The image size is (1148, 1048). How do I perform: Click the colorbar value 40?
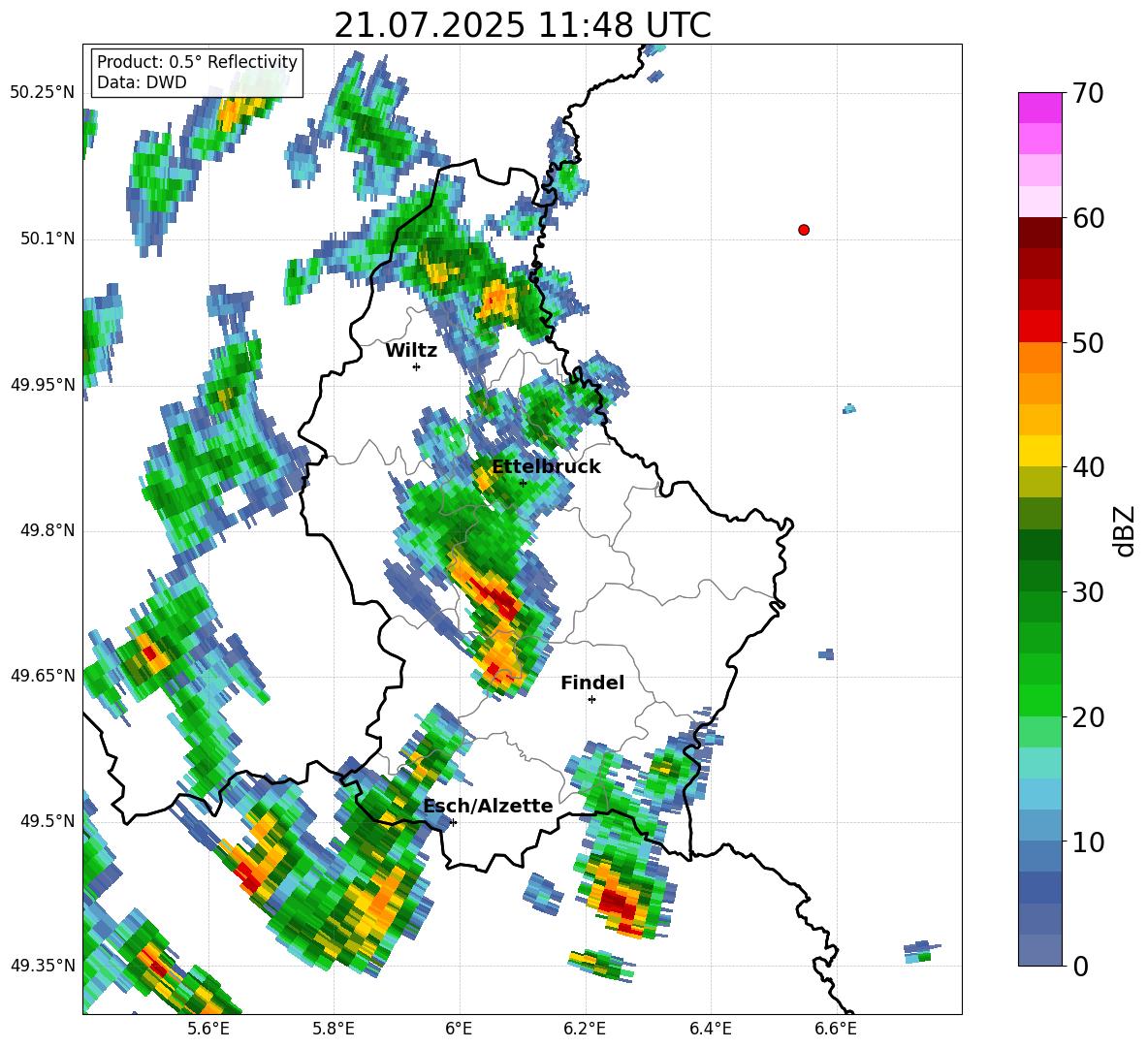1087,467
